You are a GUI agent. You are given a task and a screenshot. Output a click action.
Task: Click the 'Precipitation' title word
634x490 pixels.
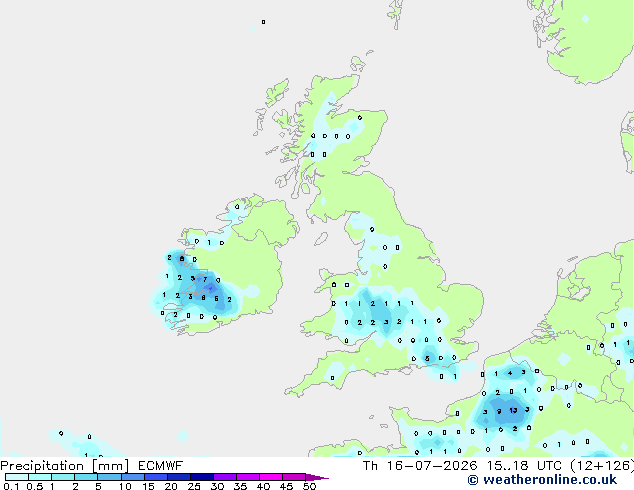(42, 466)
